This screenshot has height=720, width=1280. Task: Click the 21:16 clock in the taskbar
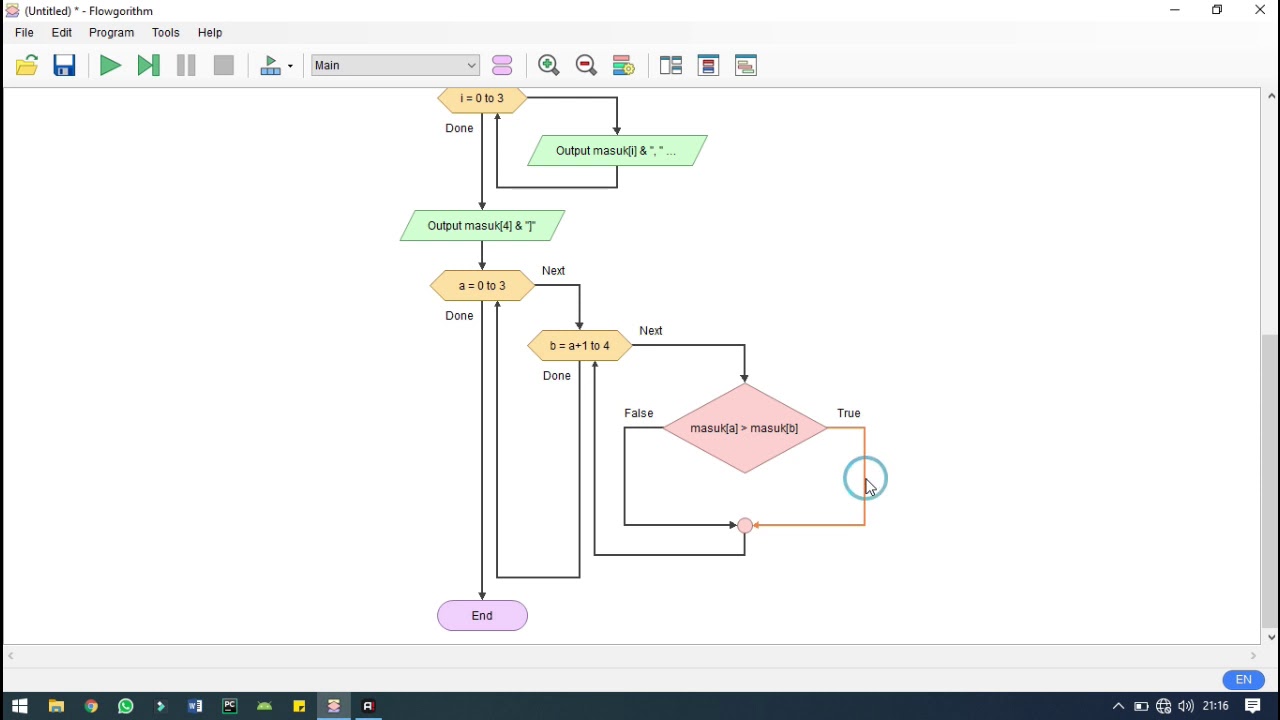click(x=1216, y=706)
